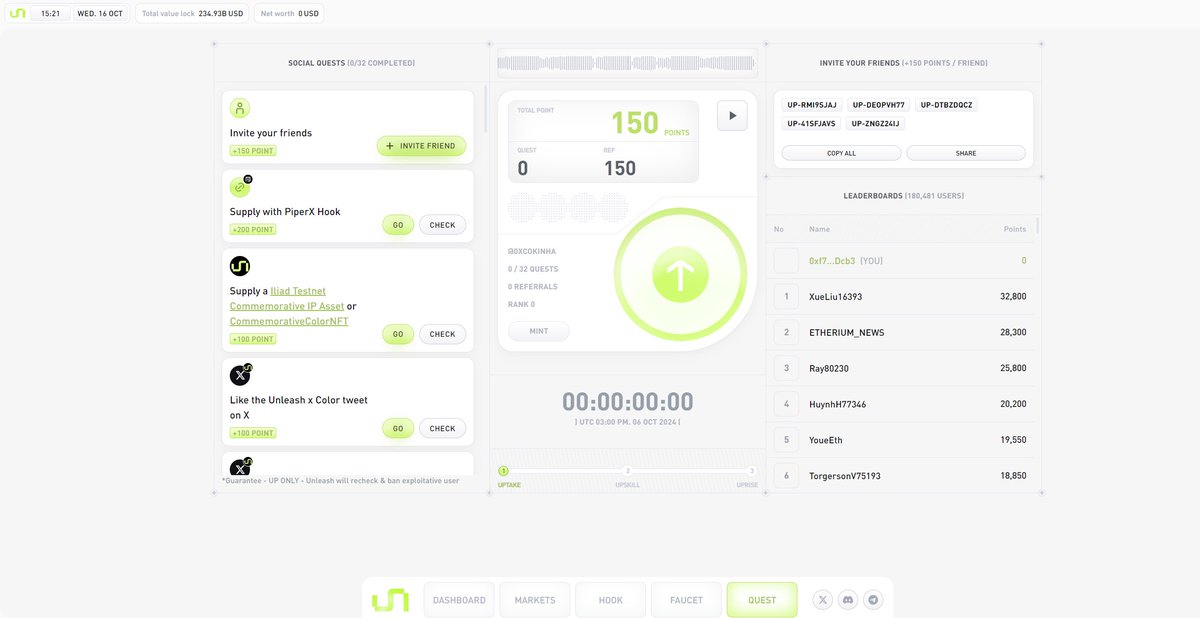Click GO for Like the Unleash tweet quest

coord(398,428)
